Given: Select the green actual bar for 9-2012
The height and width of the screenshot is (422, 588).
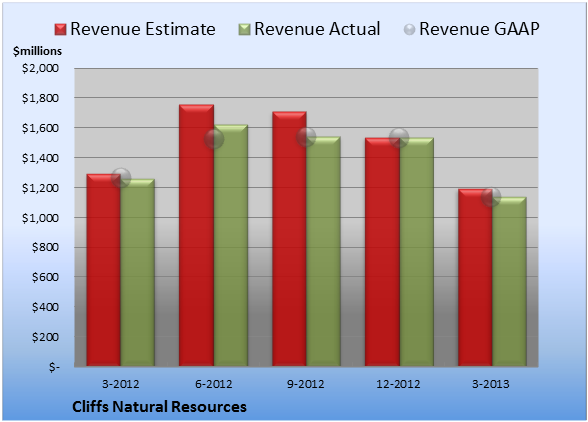Looking at the screenshot, I should pyautogui.click(x=323, y=251).
